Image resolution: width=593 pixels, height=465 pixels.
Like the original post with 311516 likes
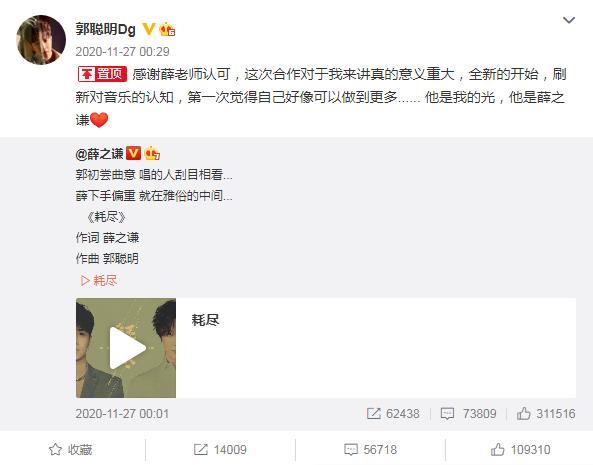[x=546, y=414]
